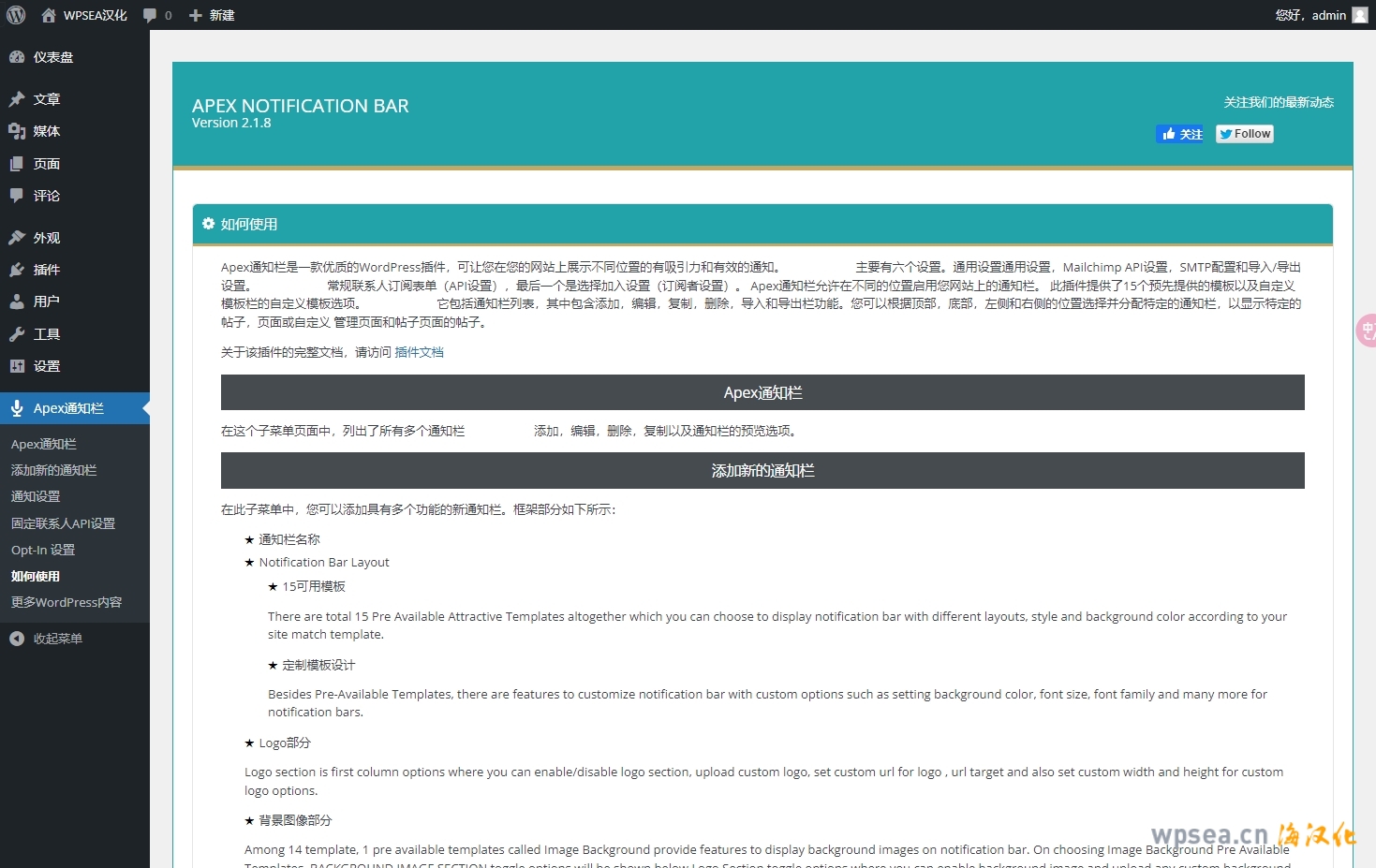Click the WordPress logo icon
1376x868 pixels.
[x=16, y=15]
